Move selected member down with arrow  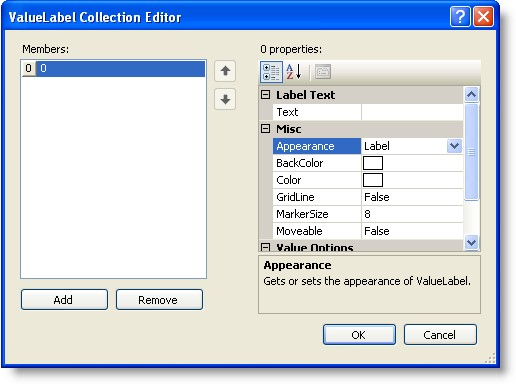[225, 99]
